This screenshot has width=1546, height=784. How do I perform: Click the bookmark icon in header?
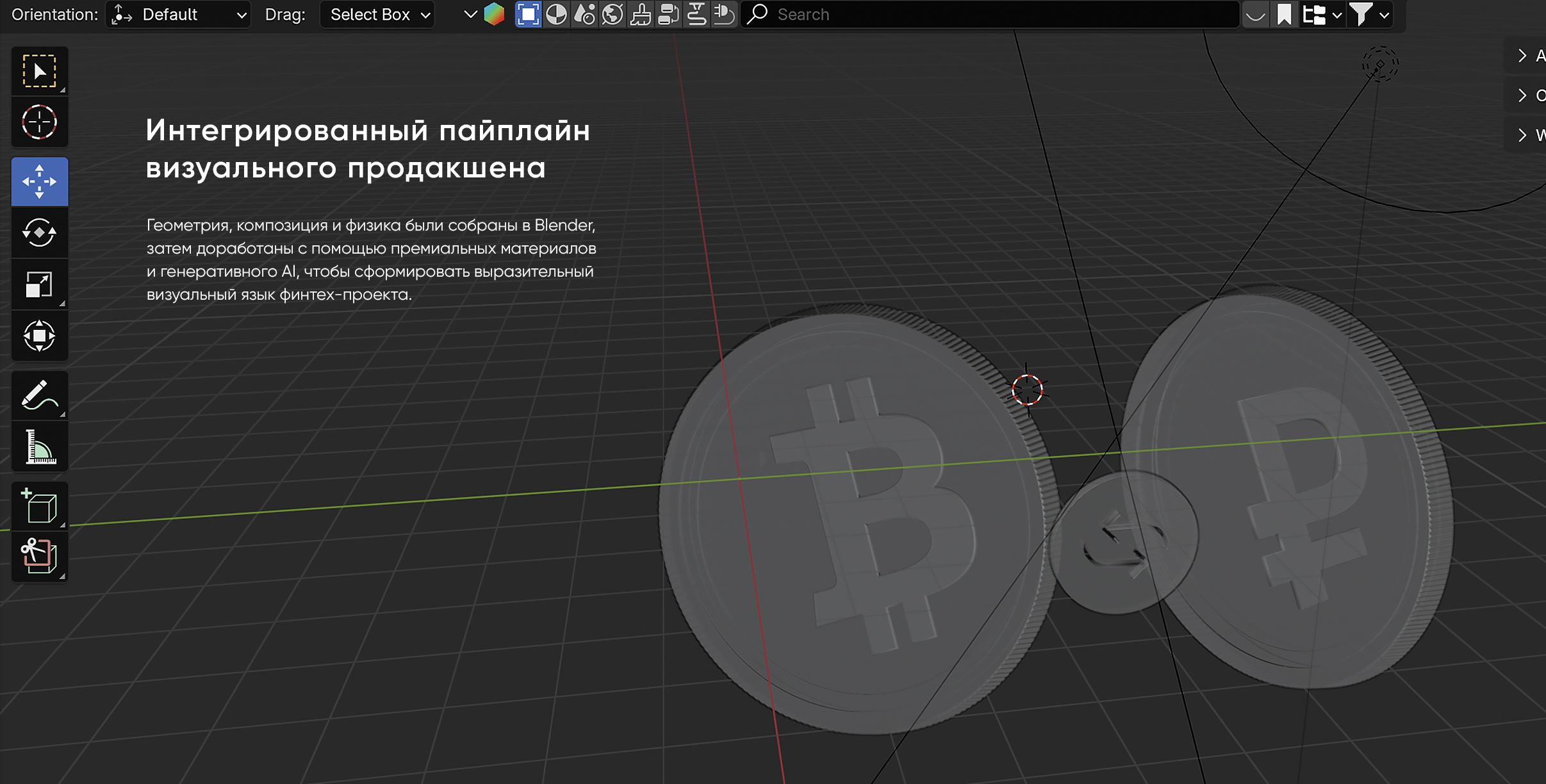[x=1284, y=14]
